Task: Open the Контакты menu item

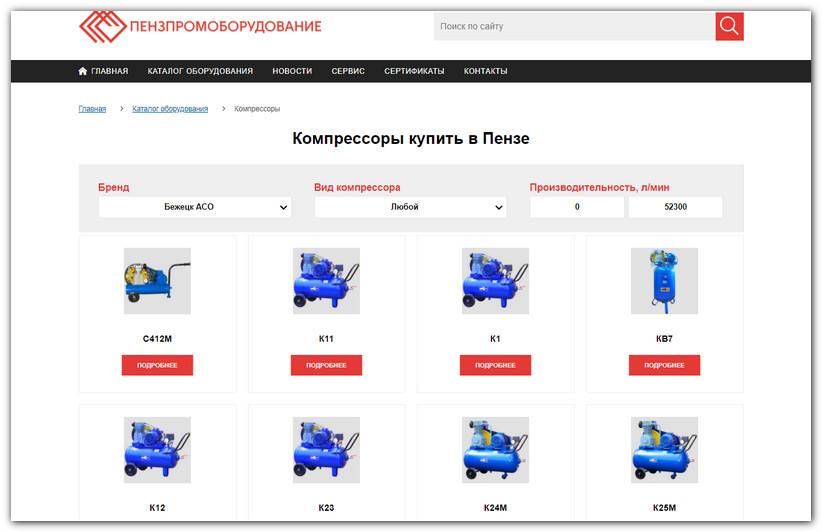Action: click(x=485, y=71)
